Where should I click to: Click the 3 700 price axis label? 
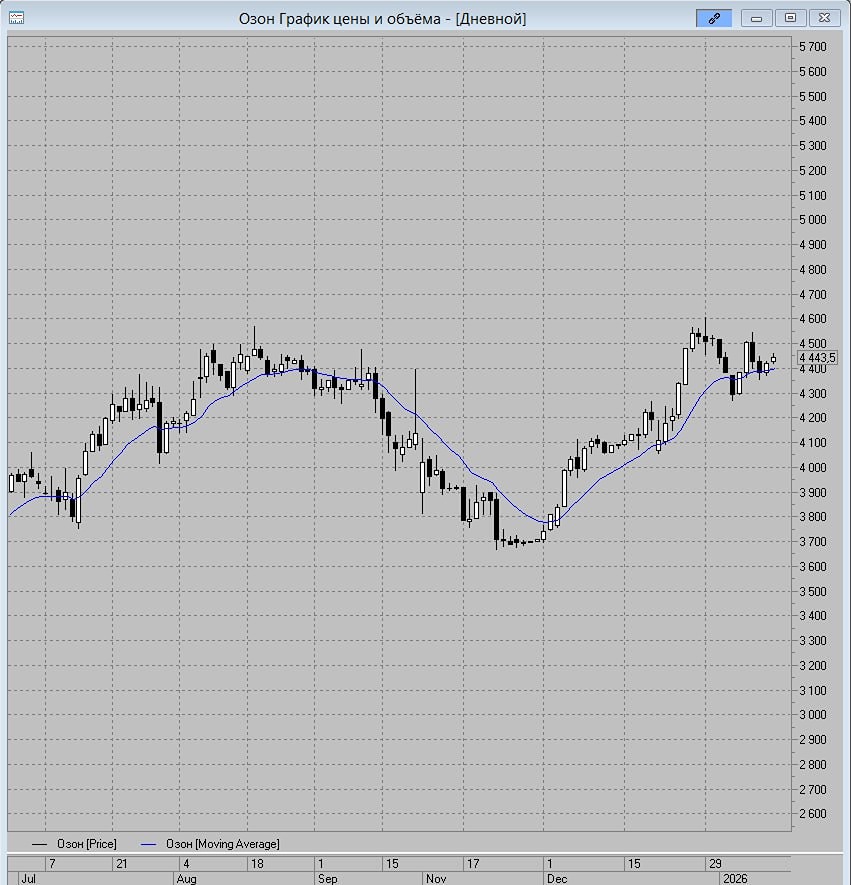[x=813, y=542]
